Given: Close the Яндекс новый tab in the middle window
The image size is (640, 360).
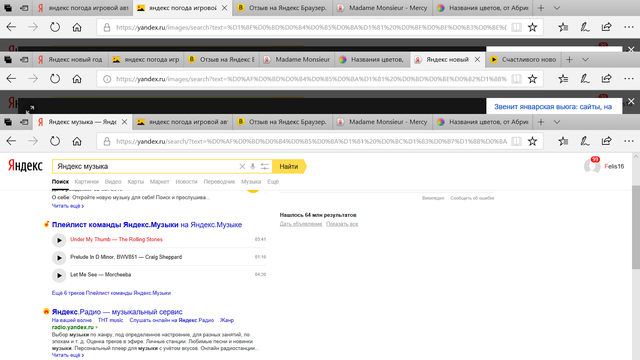Looking at the screenshot, I should tap(477, 60).
